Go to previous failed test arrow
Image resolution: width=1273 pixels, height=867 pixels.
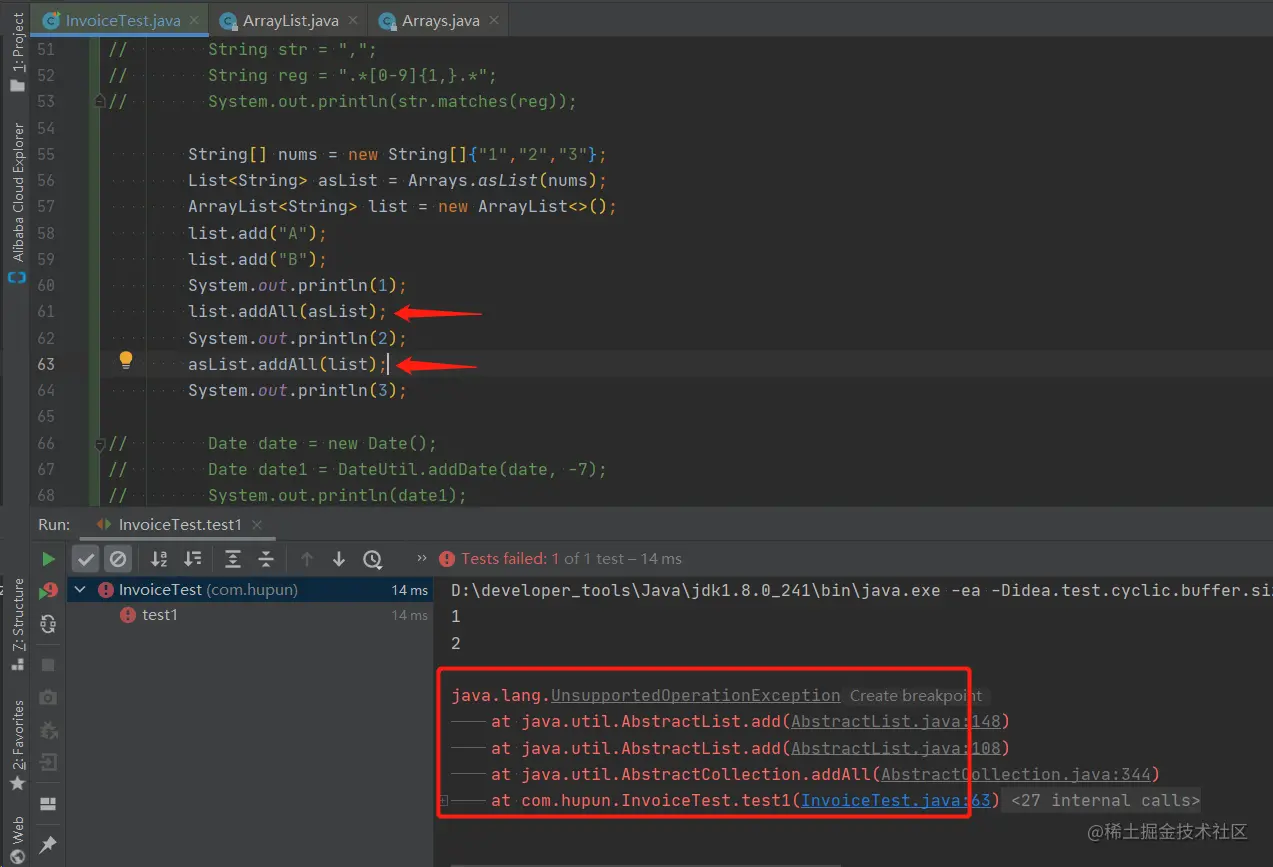(x=307, y=559)
